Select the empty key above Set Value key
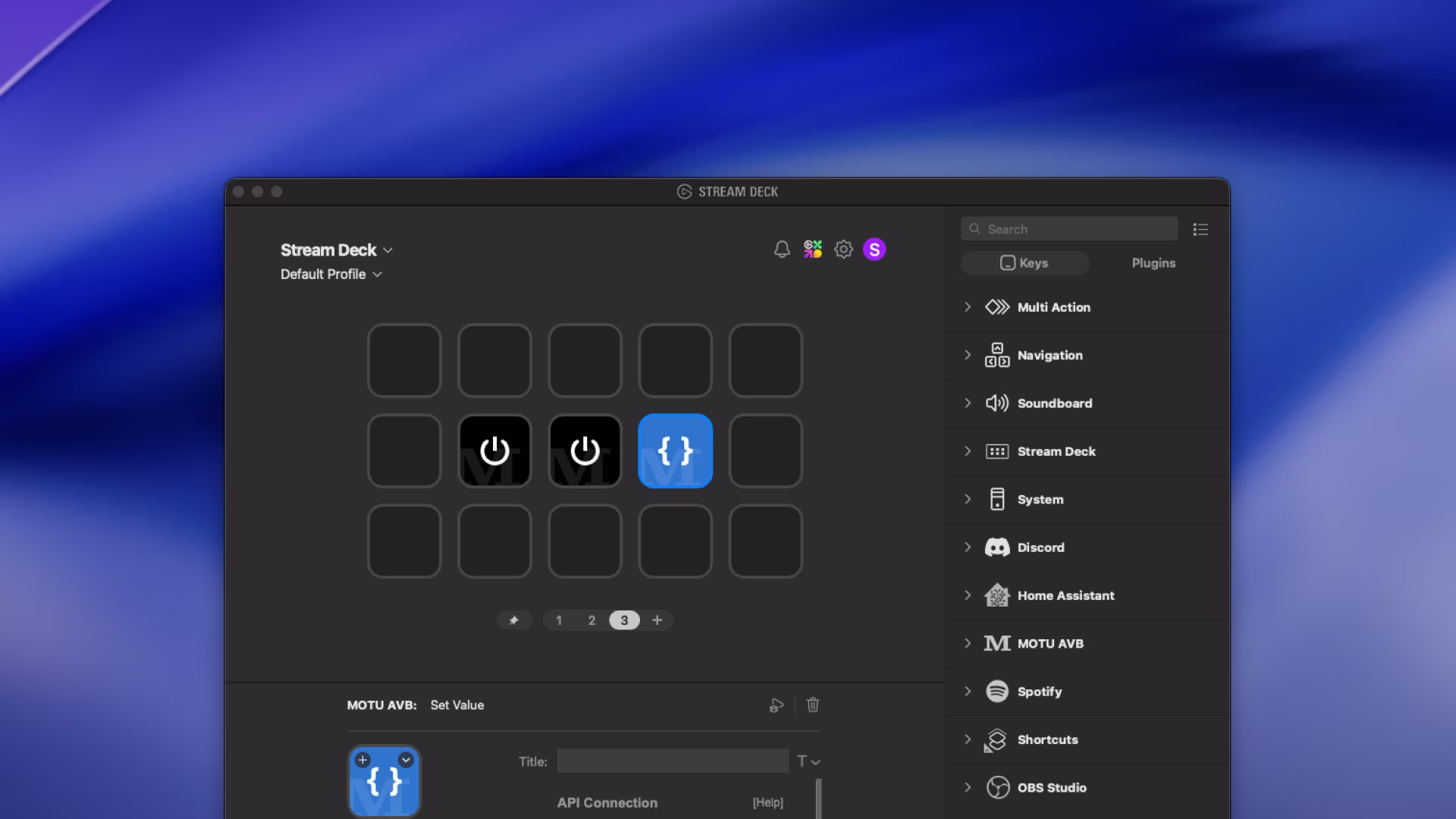Screen dimensions: 1456x819 point(675,360)
